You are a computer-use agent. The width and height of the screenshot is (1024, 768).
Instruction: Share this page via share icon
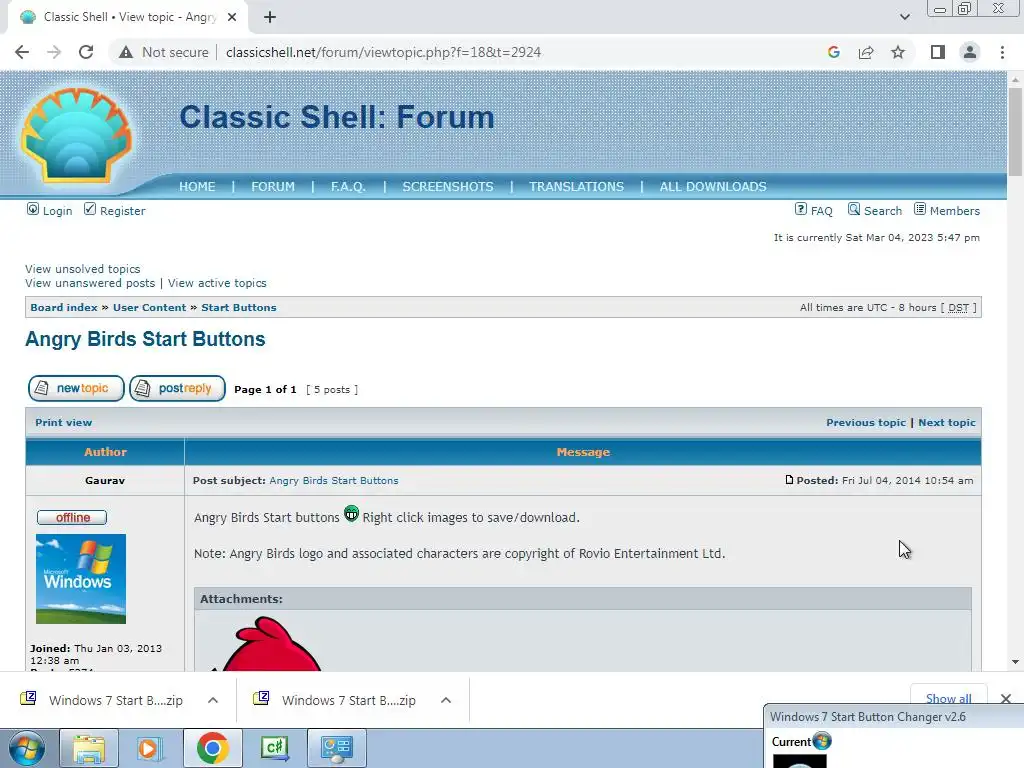pos(866,52)
